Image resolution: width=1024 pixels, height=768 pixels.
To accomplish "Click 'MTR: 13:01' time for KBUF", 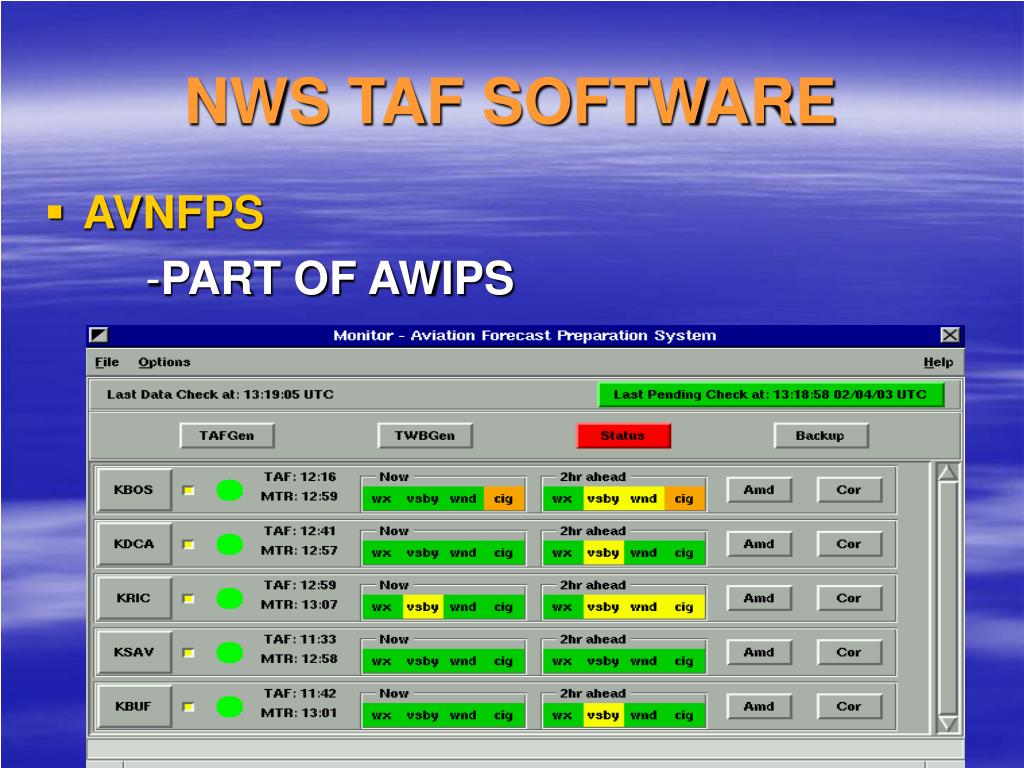I will click(299, 713).
